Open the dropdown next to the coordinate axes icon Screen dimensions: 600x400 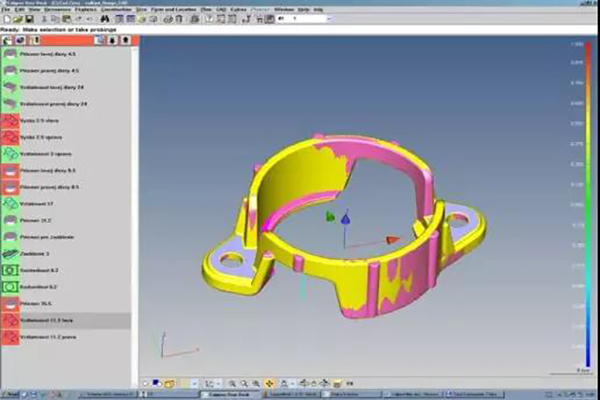click(218, 384)
